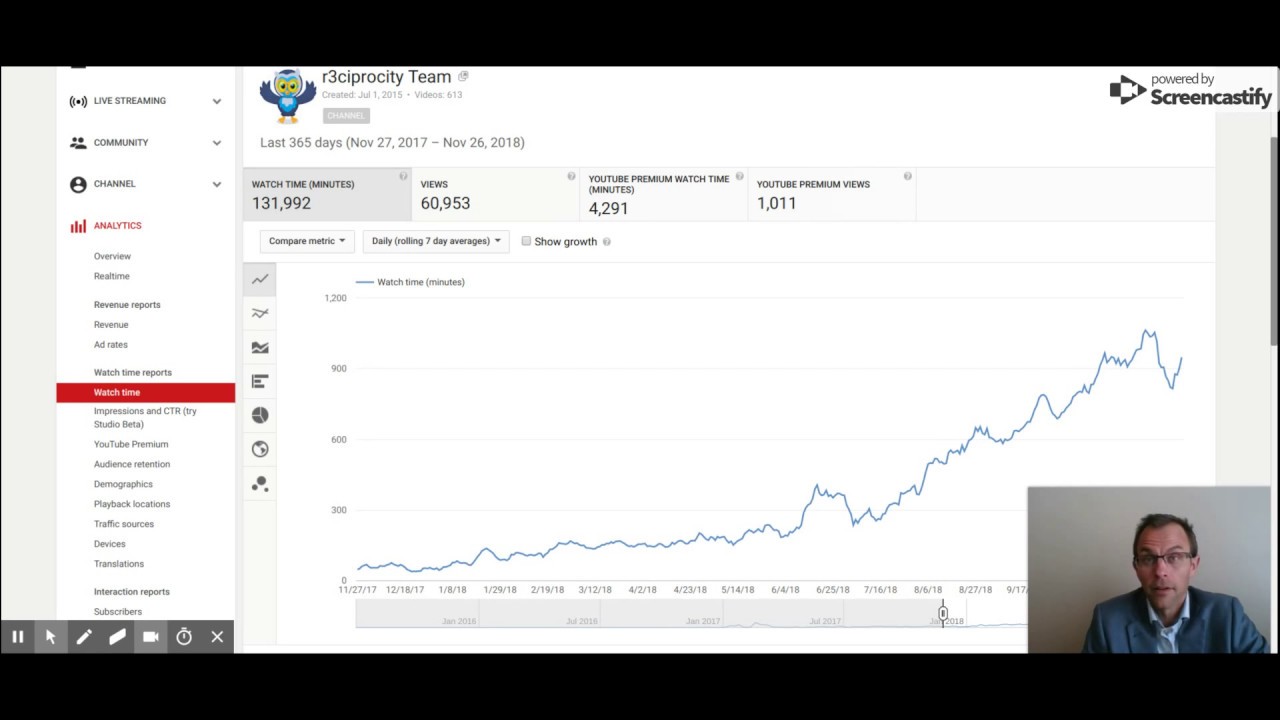Screen dimensions: 1280x720
Task: Select the pie chart view icon
Action: coord(260,415)
